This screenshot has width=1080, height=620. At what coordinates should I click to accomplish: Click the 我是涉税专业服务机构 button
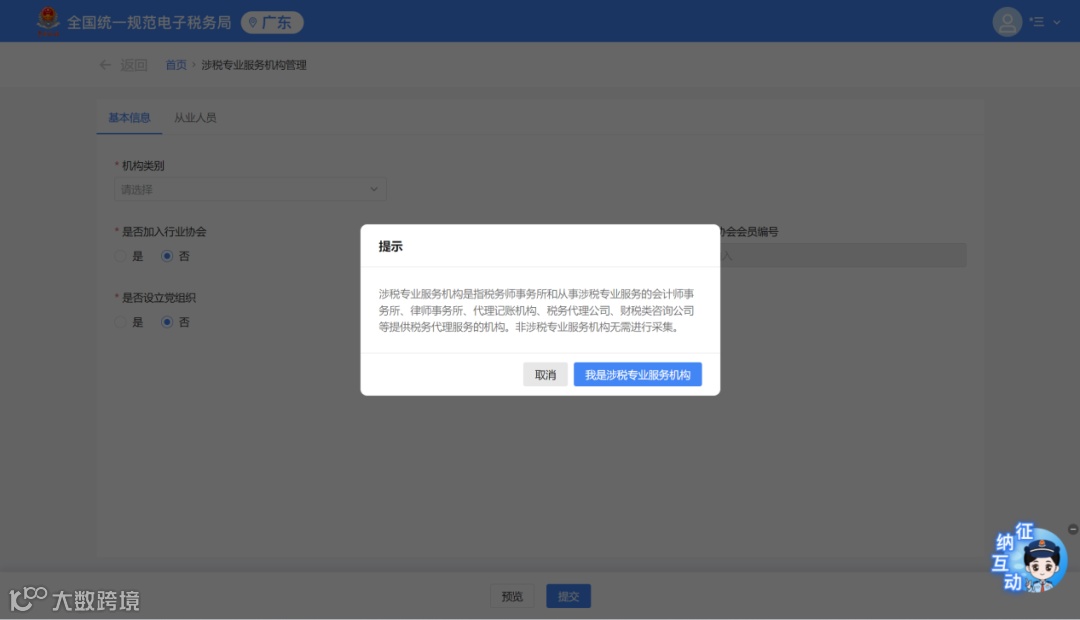pyautogui.click(x=638, y=374)
